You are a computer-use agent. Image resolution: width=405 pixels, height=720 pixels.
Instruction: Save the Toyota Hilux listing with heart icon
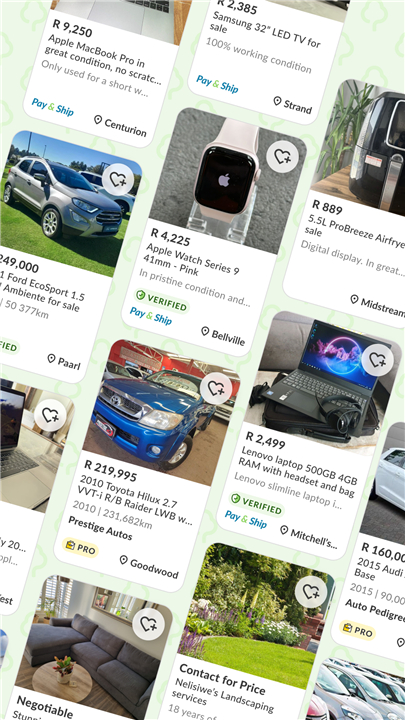216,388
